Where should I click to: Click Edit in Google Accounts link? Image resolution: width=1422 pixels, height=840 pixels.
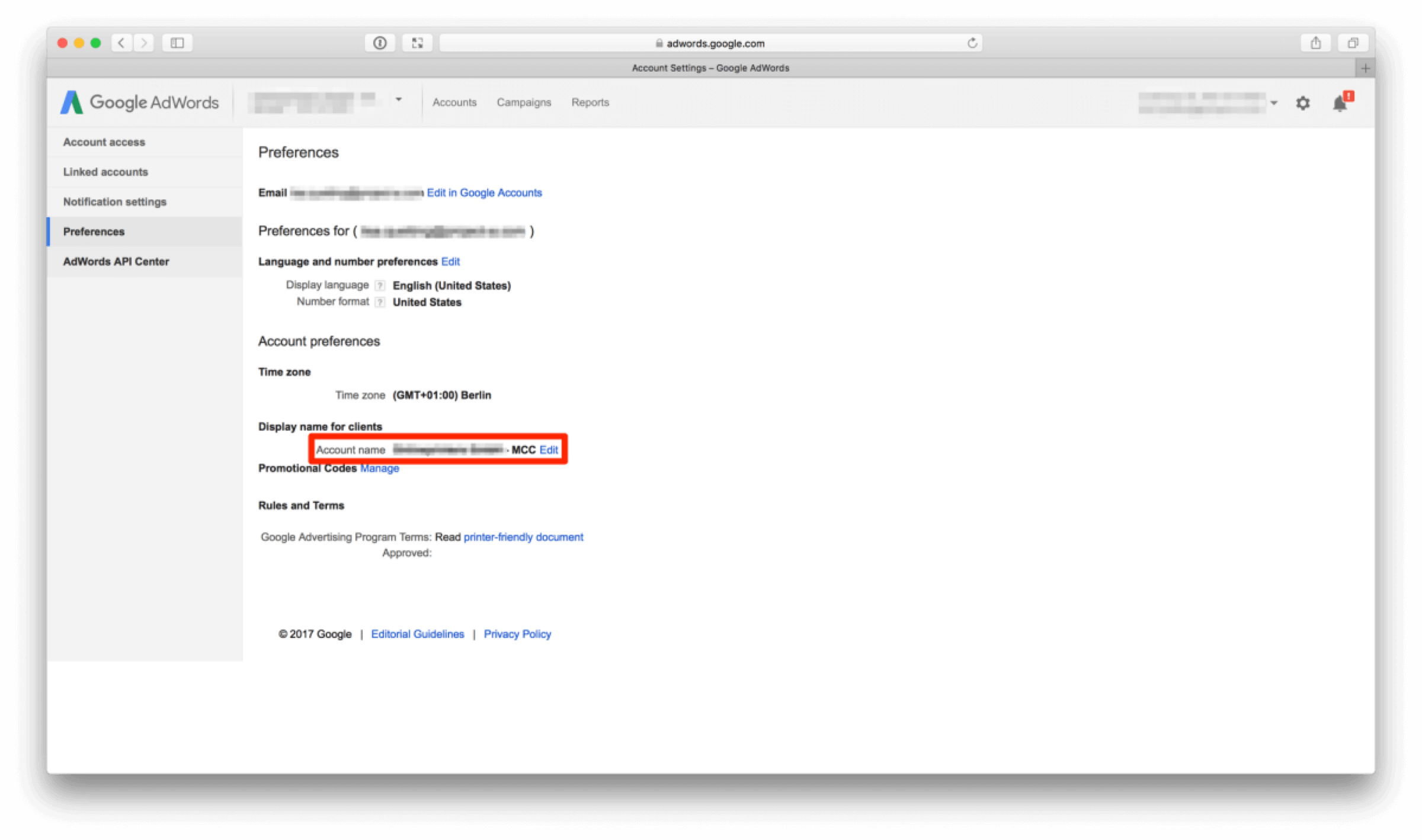pyautogui.click(x=484, y=193)
